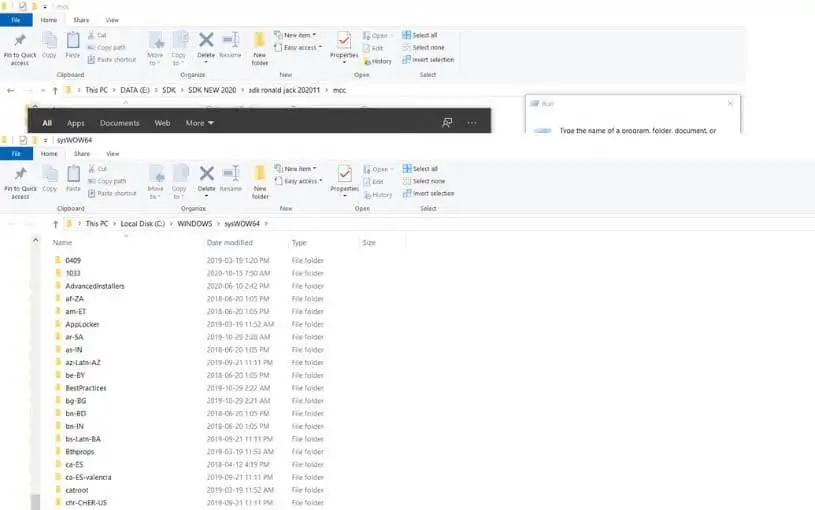Click Copy path in sysWOW64 window ribbon

[107, 181]
